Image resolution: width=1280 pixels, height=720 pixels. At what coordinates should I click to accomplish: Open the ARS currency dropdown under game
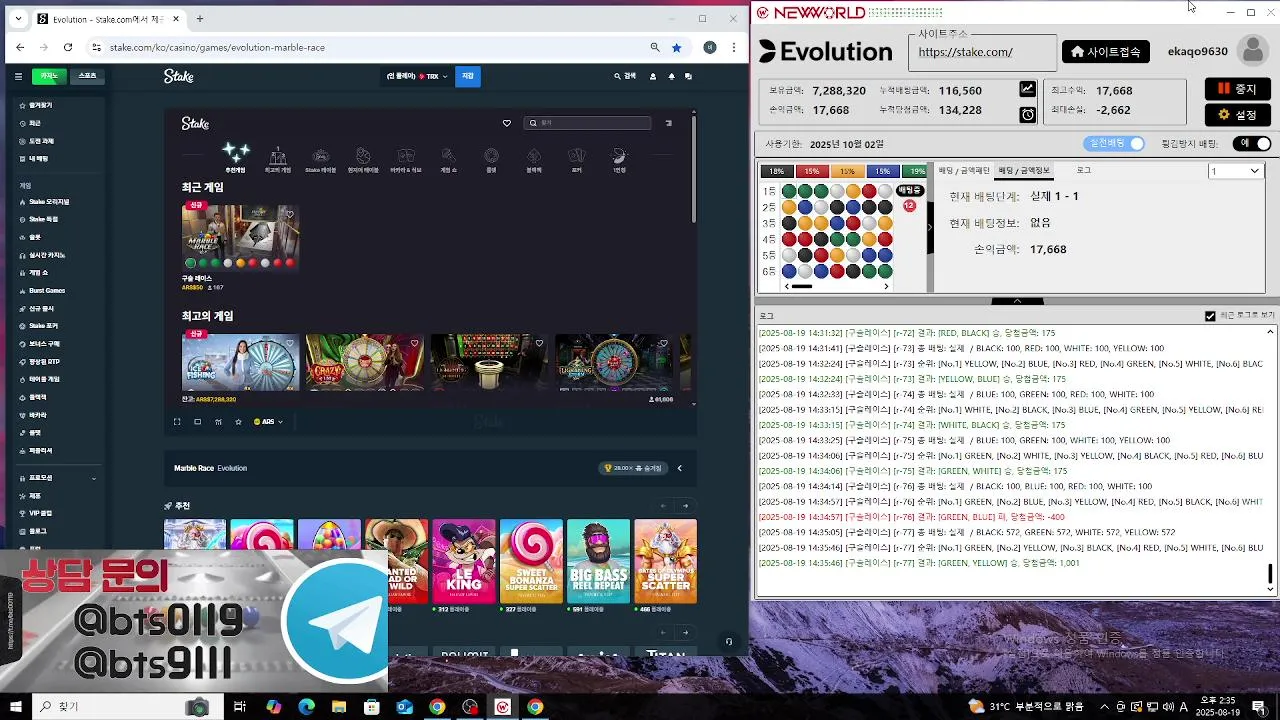pos(268,422)
